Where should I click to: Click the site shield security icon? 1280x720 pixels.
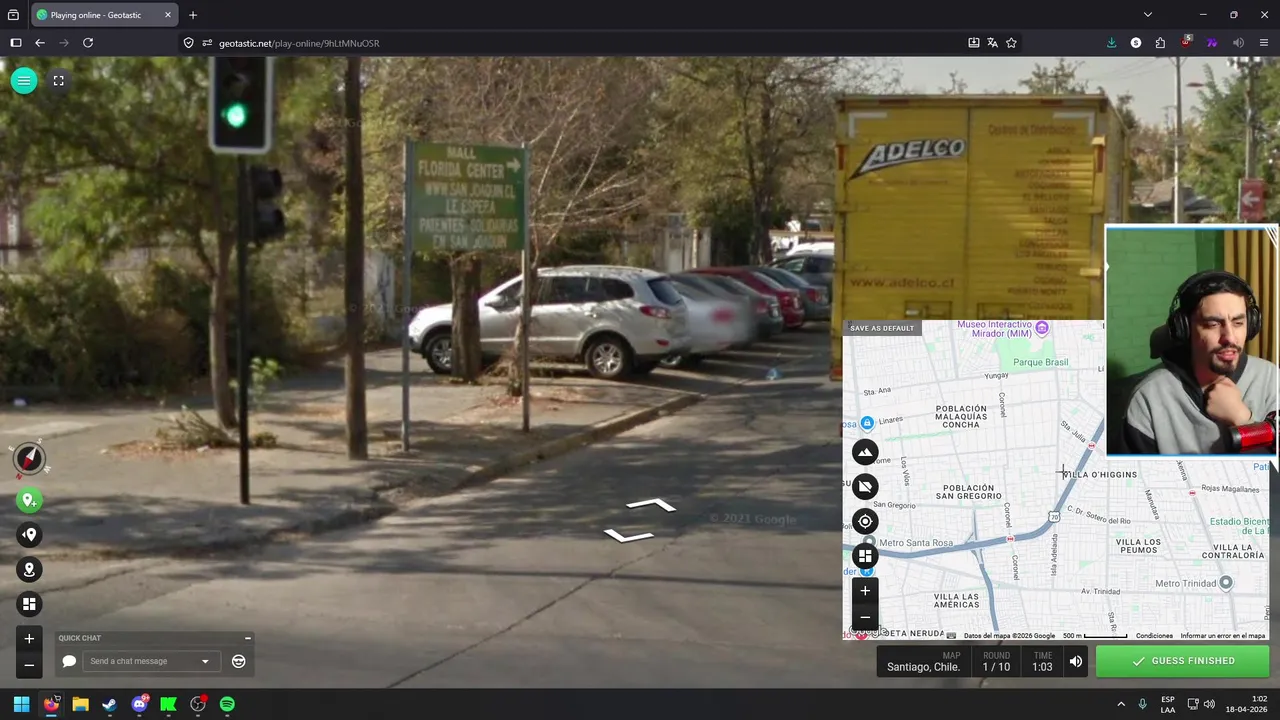(x=188, y=43)
